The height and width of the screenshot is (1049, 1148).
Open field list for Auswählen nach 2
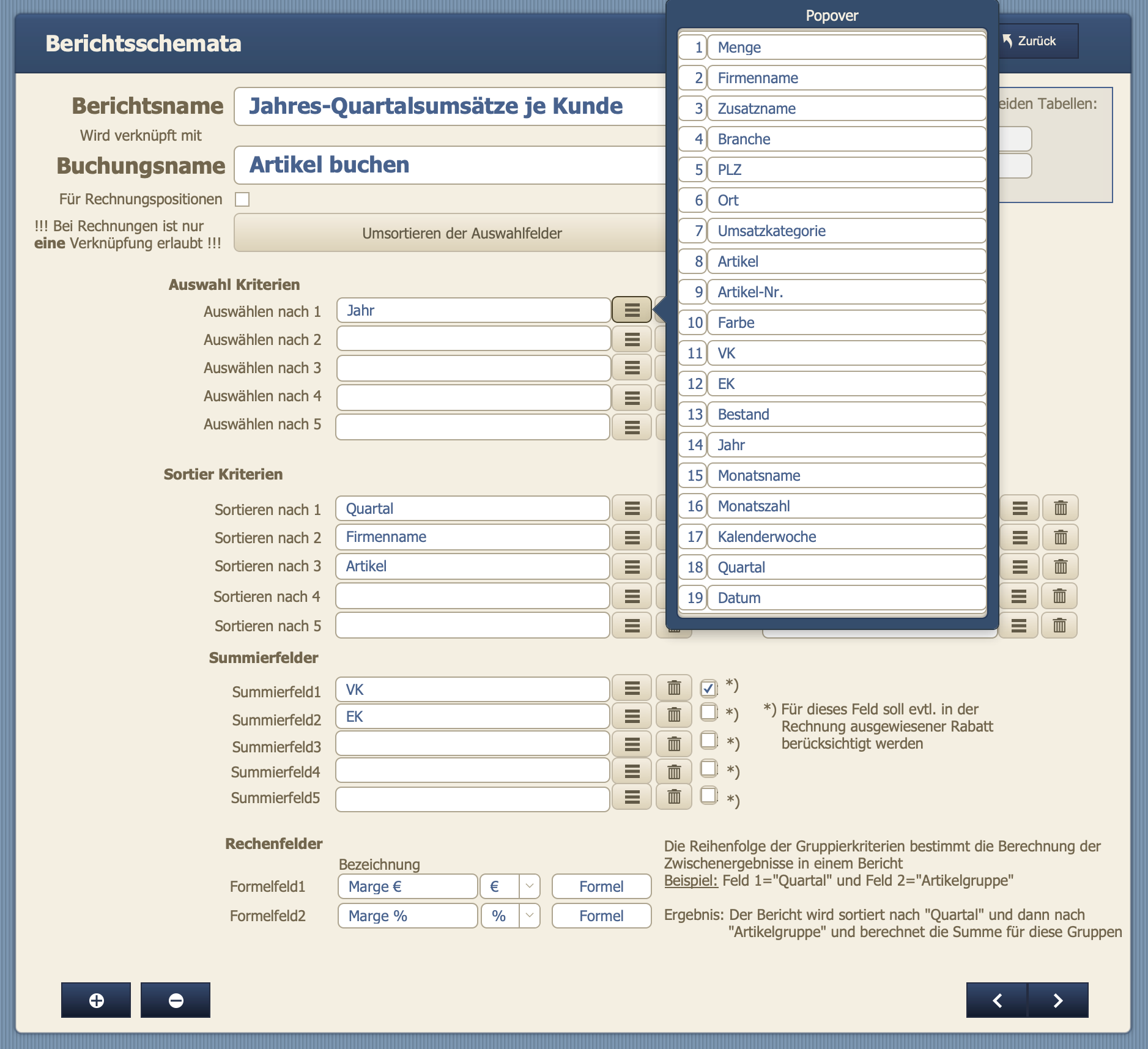(632, 339)
